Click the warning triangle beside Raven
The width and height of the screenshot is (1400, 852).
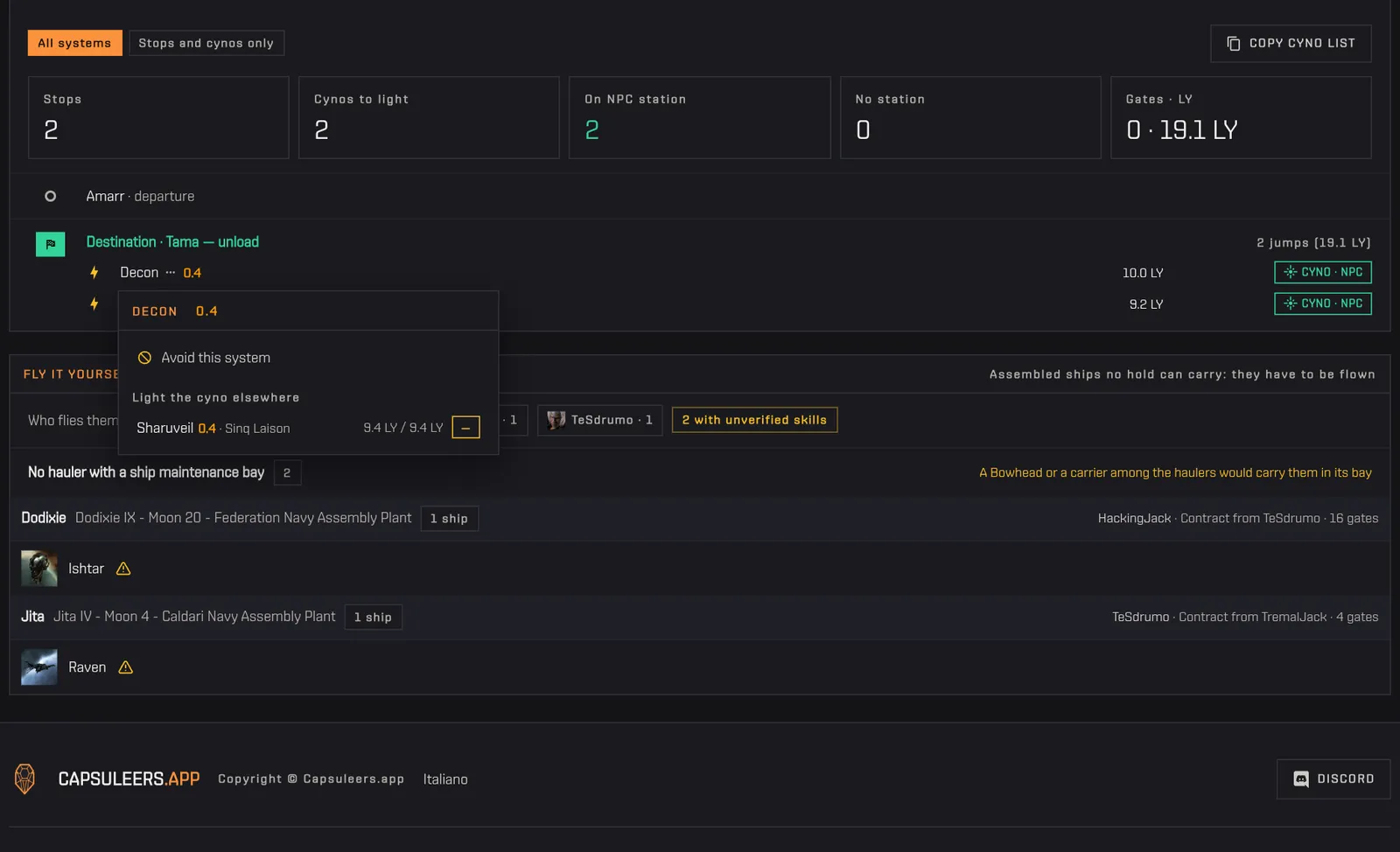click(x=126, y=667)
